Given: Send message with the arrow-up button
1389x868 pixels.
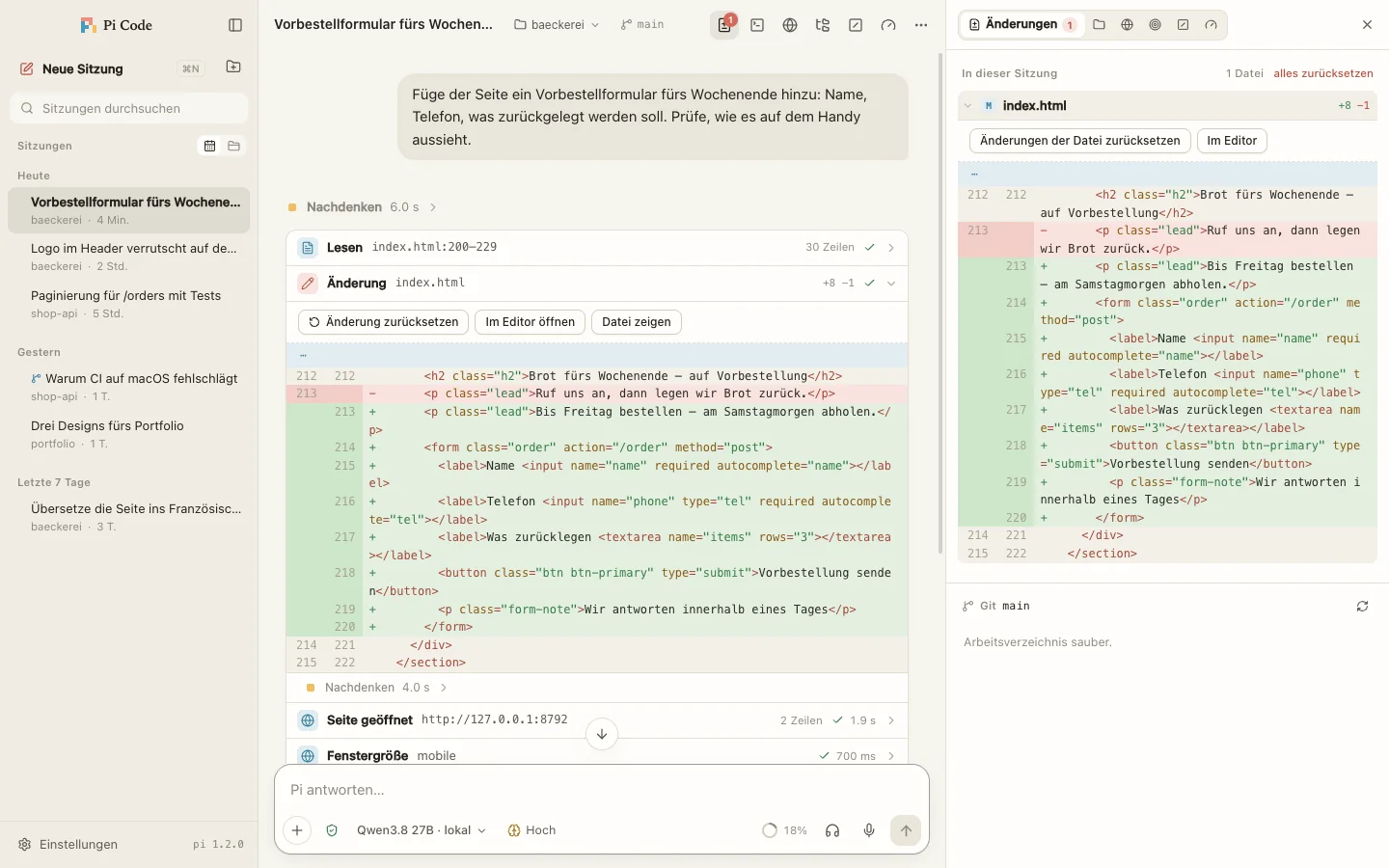Looking at the screenshot, I should coord(906,830).
